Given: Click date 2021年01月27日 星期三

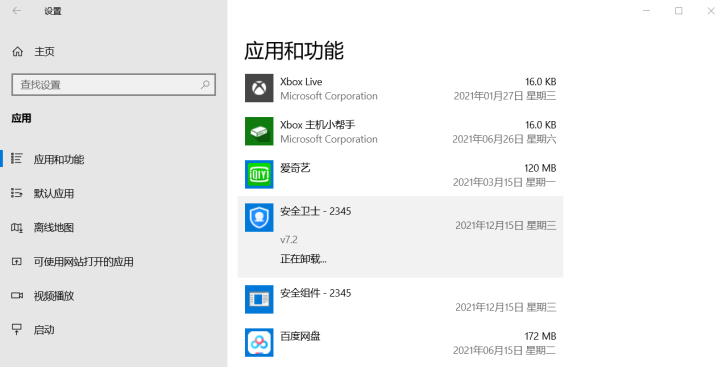Looking at the screenshot, I should click(505, 96).
